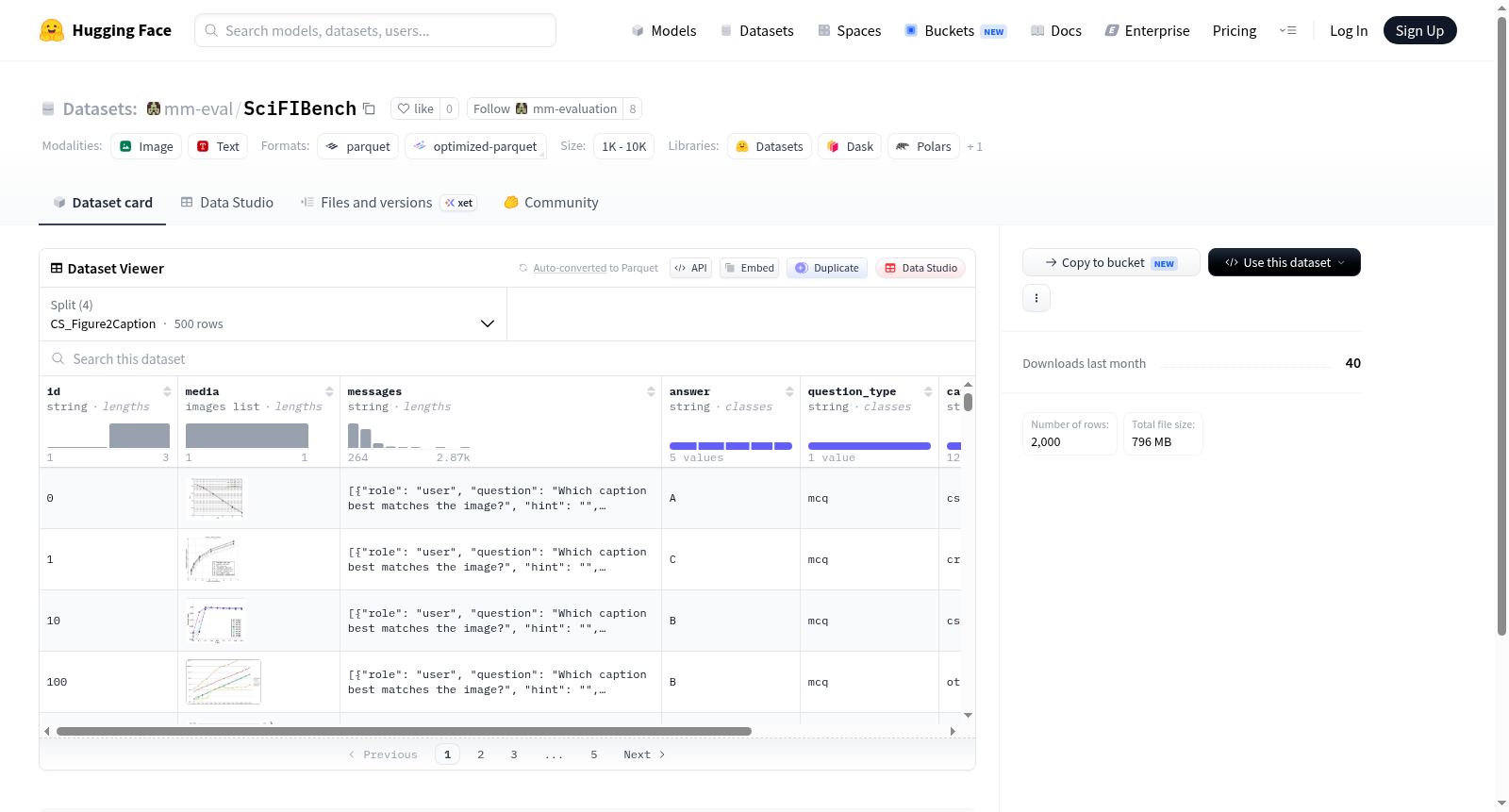Image resolution: width=1509 pixels, height=812 pixels.
Task: Sort by the question_type column
Action: (x=928, y=391)
